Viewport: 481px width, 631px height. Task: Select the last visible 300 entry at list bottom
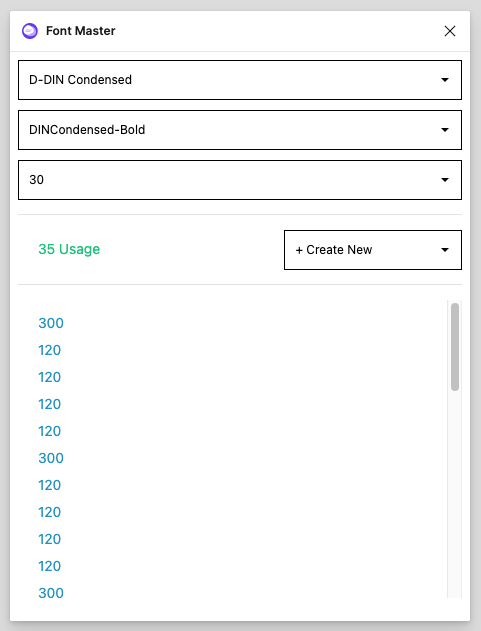tap(51, 593)
